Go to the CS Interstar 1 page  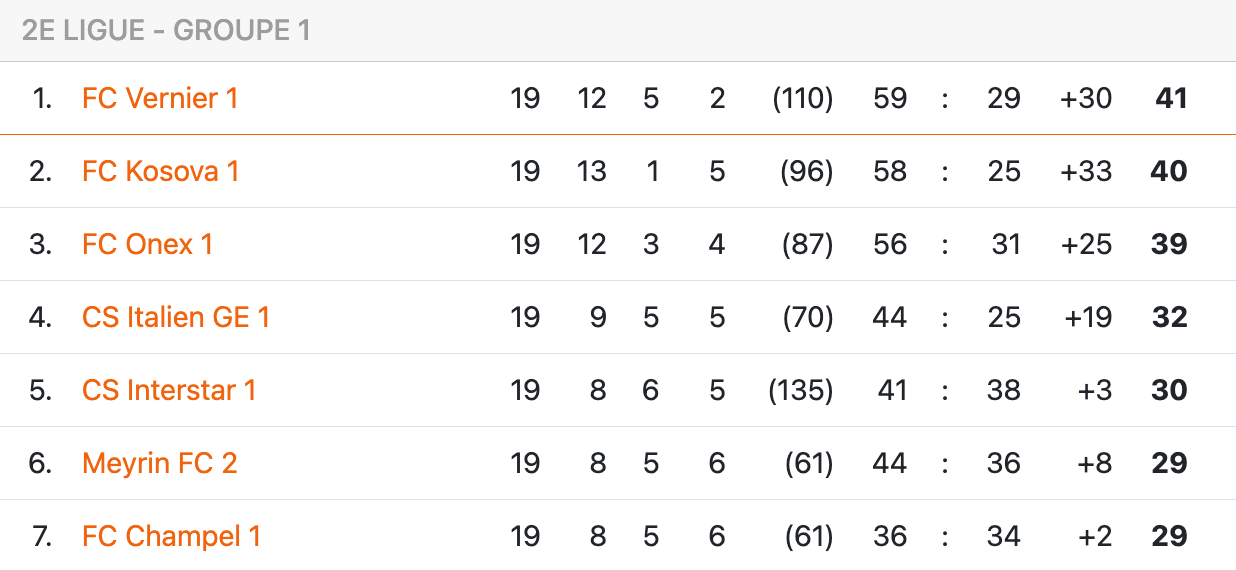[x=169, y=390]
